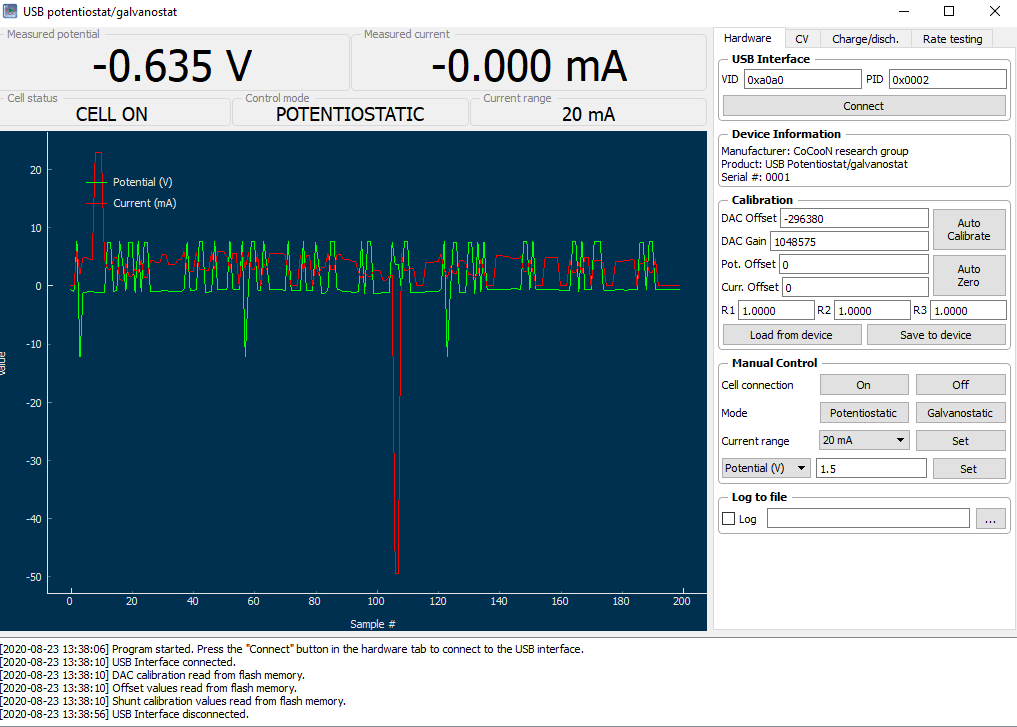Viewport: 1017px width, 727px height.
Task: Click the Auto Zero button
Action: pyautogui.click(x=968, y=276)
